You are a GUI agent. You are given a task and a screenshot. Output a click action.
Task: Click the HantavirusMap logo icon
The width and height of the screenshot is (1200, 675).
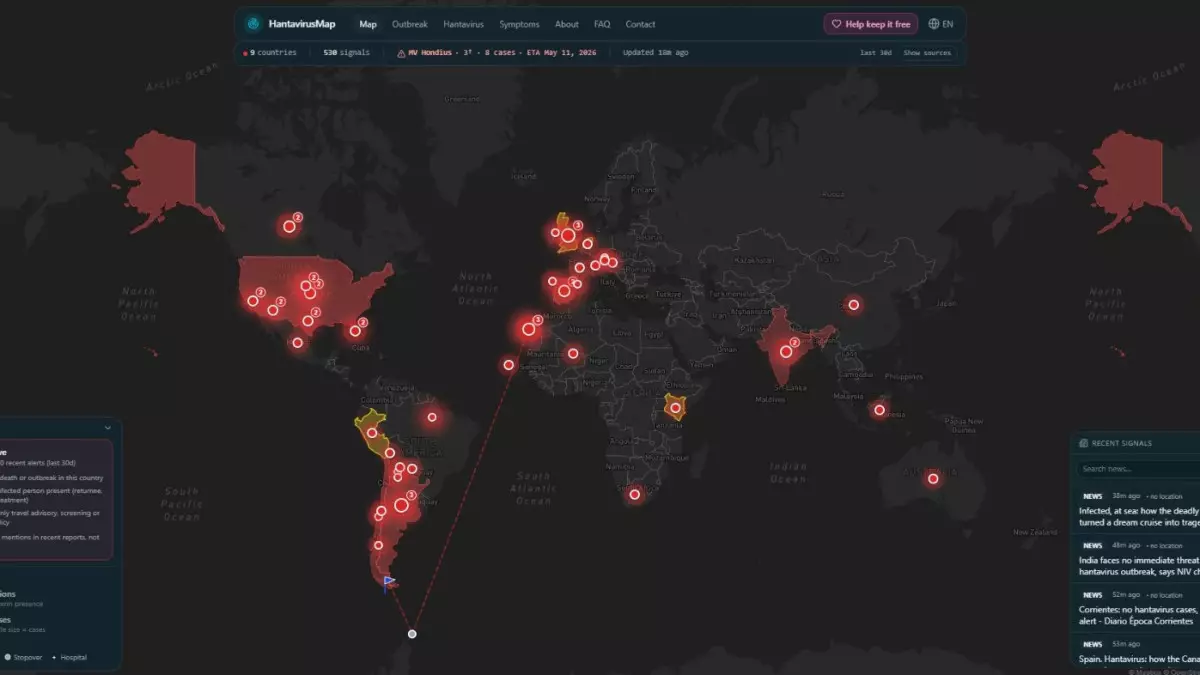tap(254, 24)
